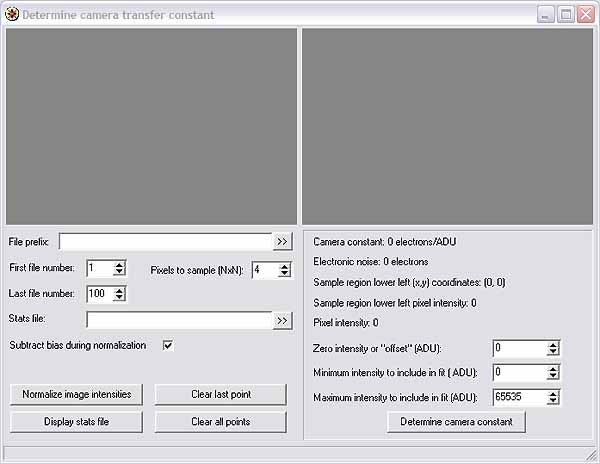Viewport: 600px width, 464px height.
Task: Click Sample region lower left coordinates text
Action: (409, 283)
